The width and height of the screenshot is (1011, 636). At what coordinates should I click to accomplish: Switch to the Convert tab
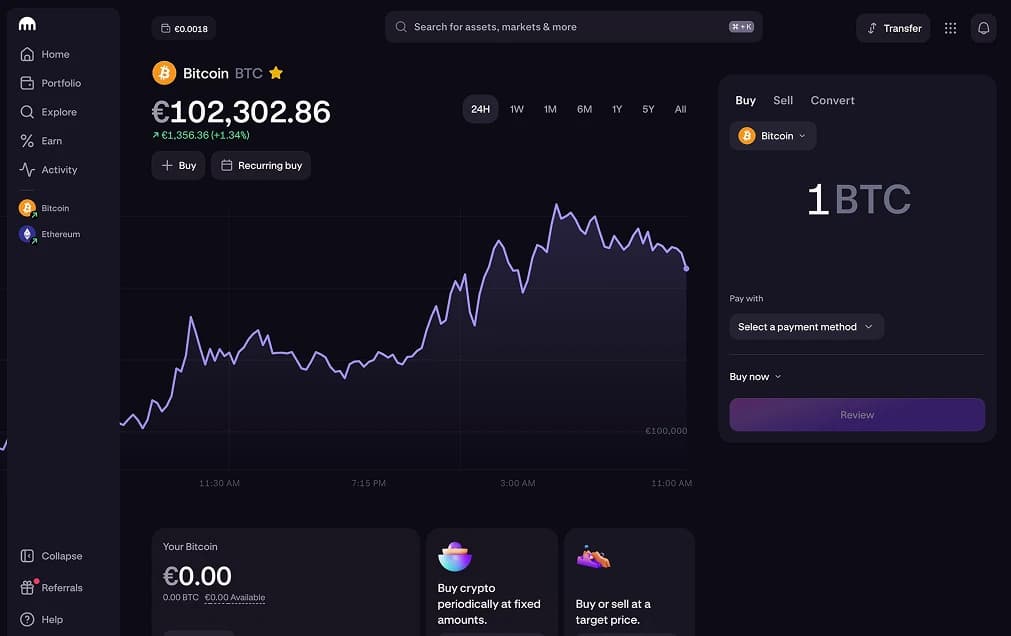[x=832, y=100]
